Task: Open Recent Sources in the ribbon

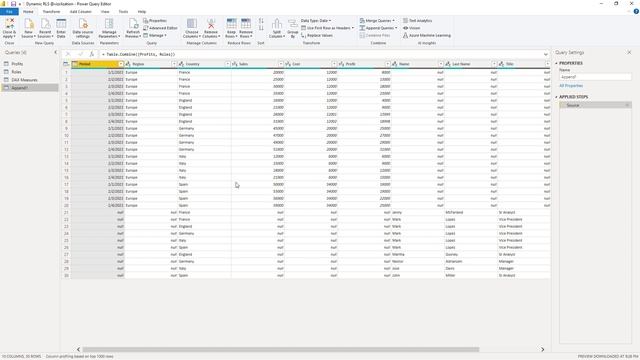Action: coord(45,28)
